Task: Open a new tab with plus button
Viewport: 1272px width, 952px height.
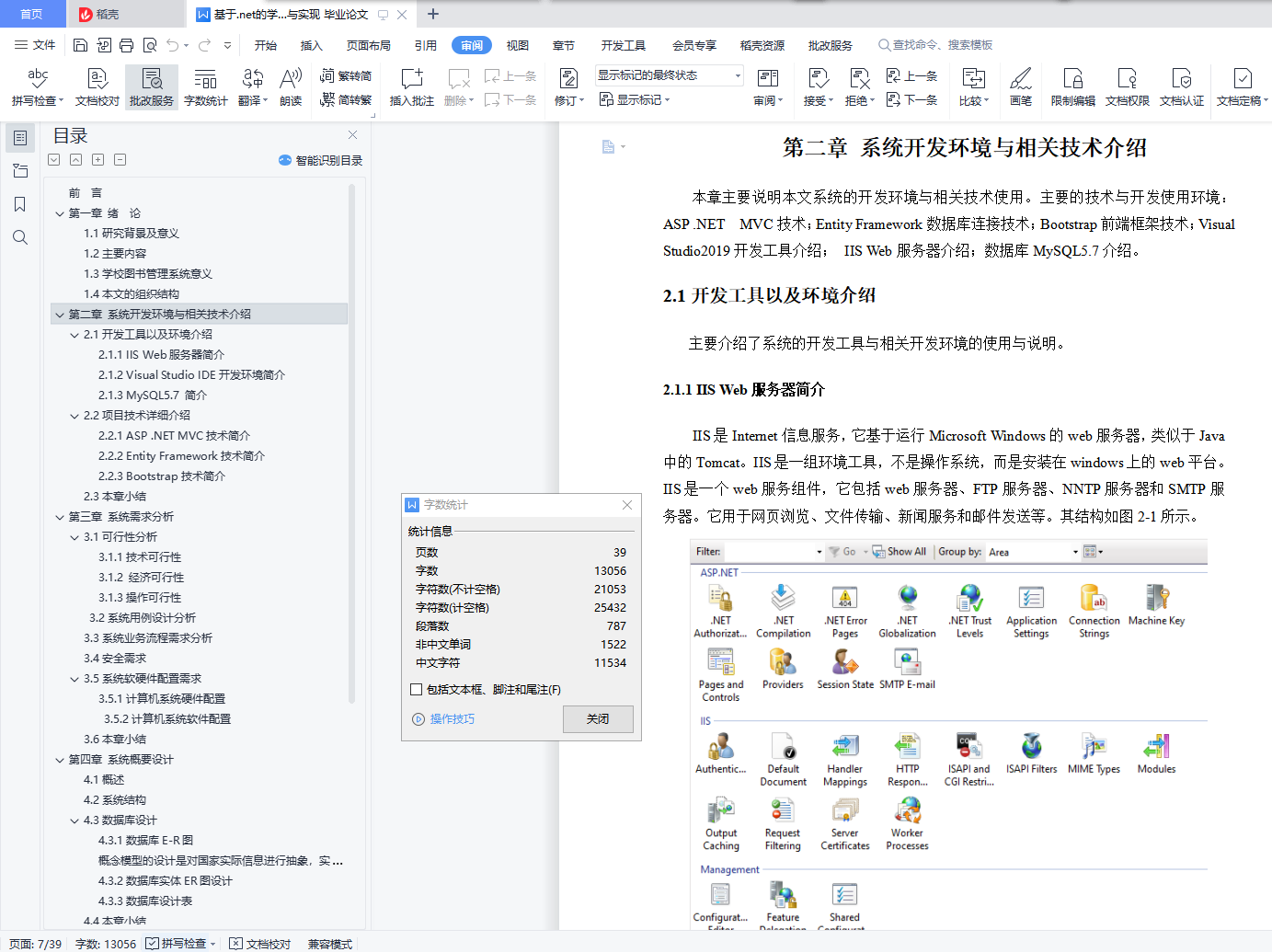Action: point(433,14)
